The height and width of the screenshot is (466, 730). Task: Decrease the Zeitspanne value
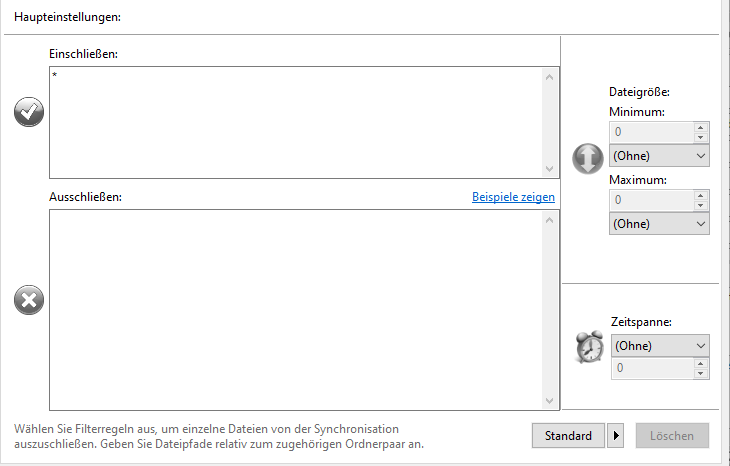(701, 373)
